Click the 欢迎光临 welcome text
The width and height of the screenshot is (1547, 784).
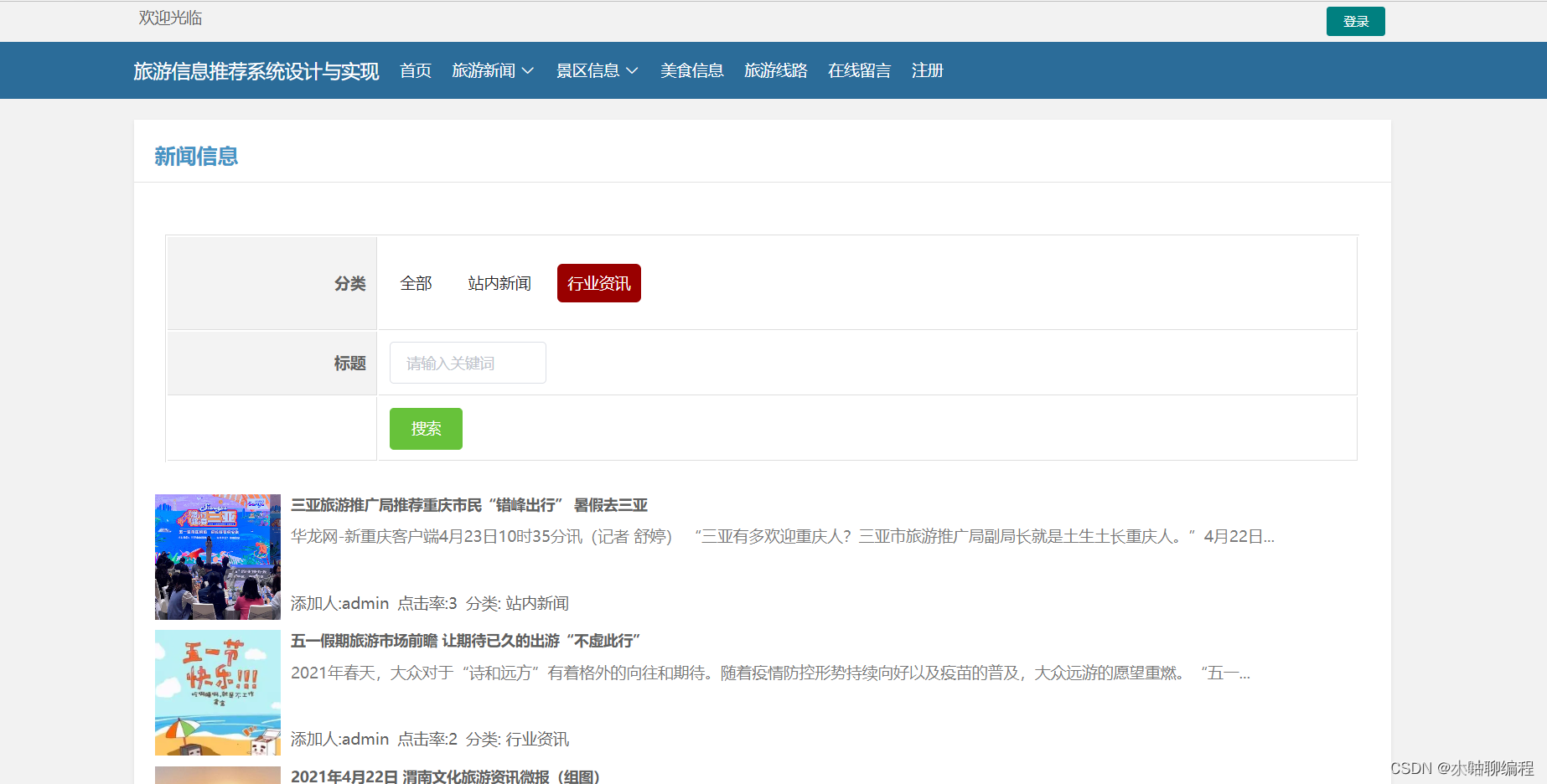[171, 18]
